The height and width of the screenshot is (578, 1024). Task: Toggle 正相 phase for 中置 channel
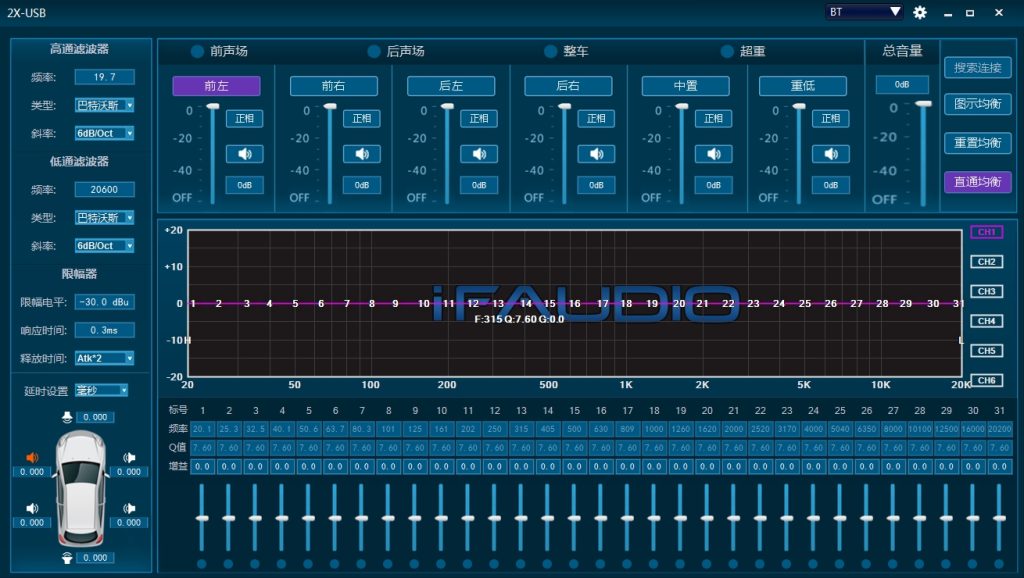(713, 118)
